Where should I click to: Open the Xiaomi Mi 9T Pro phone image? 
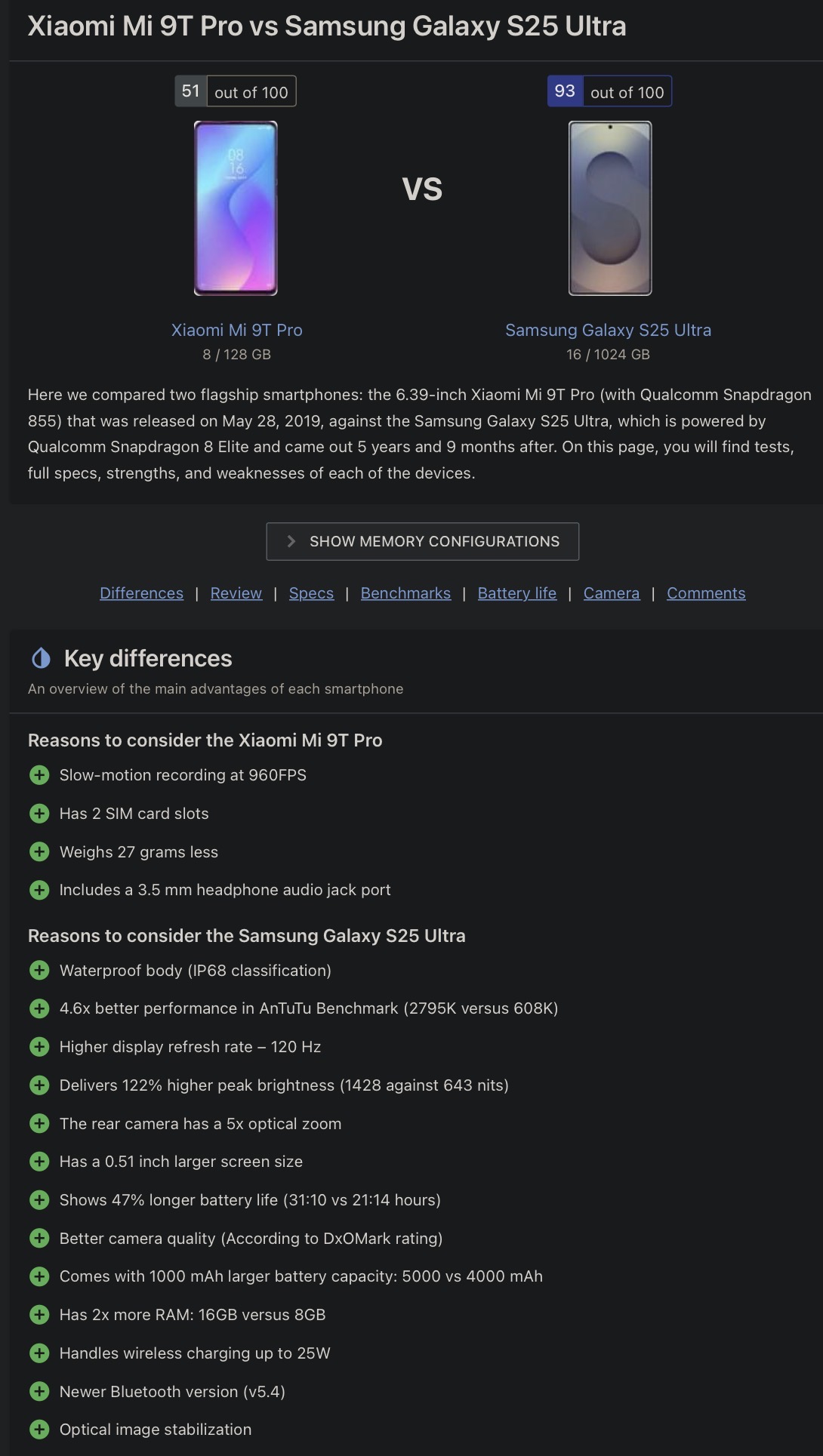[x=236, y=208]
